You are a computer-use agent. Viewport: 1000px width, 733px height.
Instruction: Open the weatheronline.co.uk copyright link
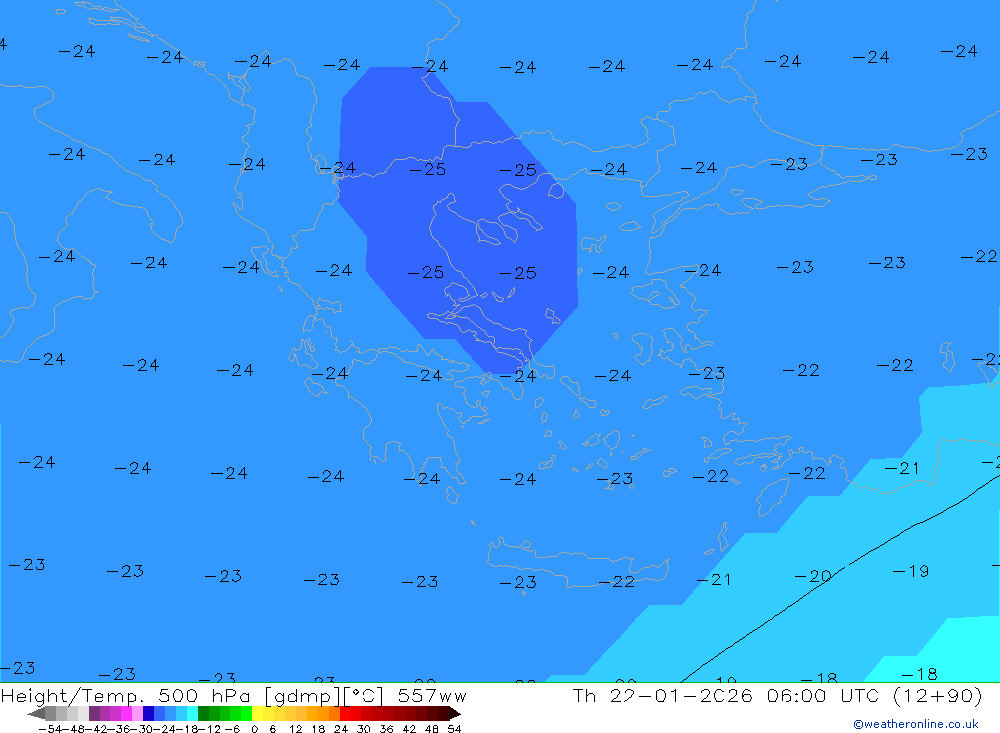[x=916, y=724]
